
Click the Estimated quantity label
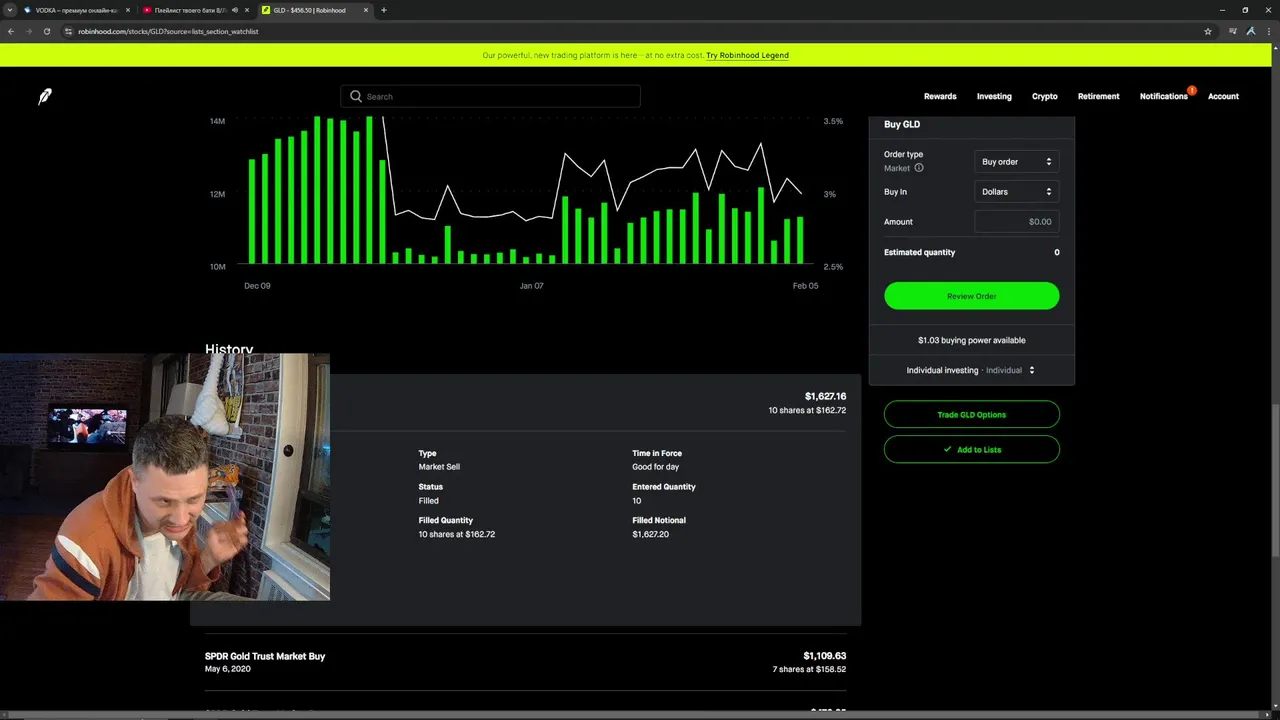(x=919, y=252)
